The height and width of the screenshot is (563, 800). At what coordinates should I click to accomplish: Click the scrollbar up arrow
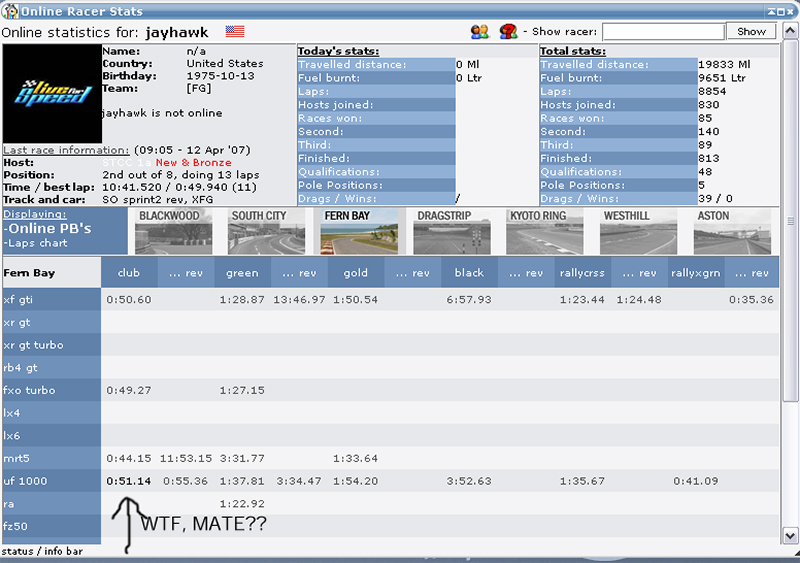[790, 32]
